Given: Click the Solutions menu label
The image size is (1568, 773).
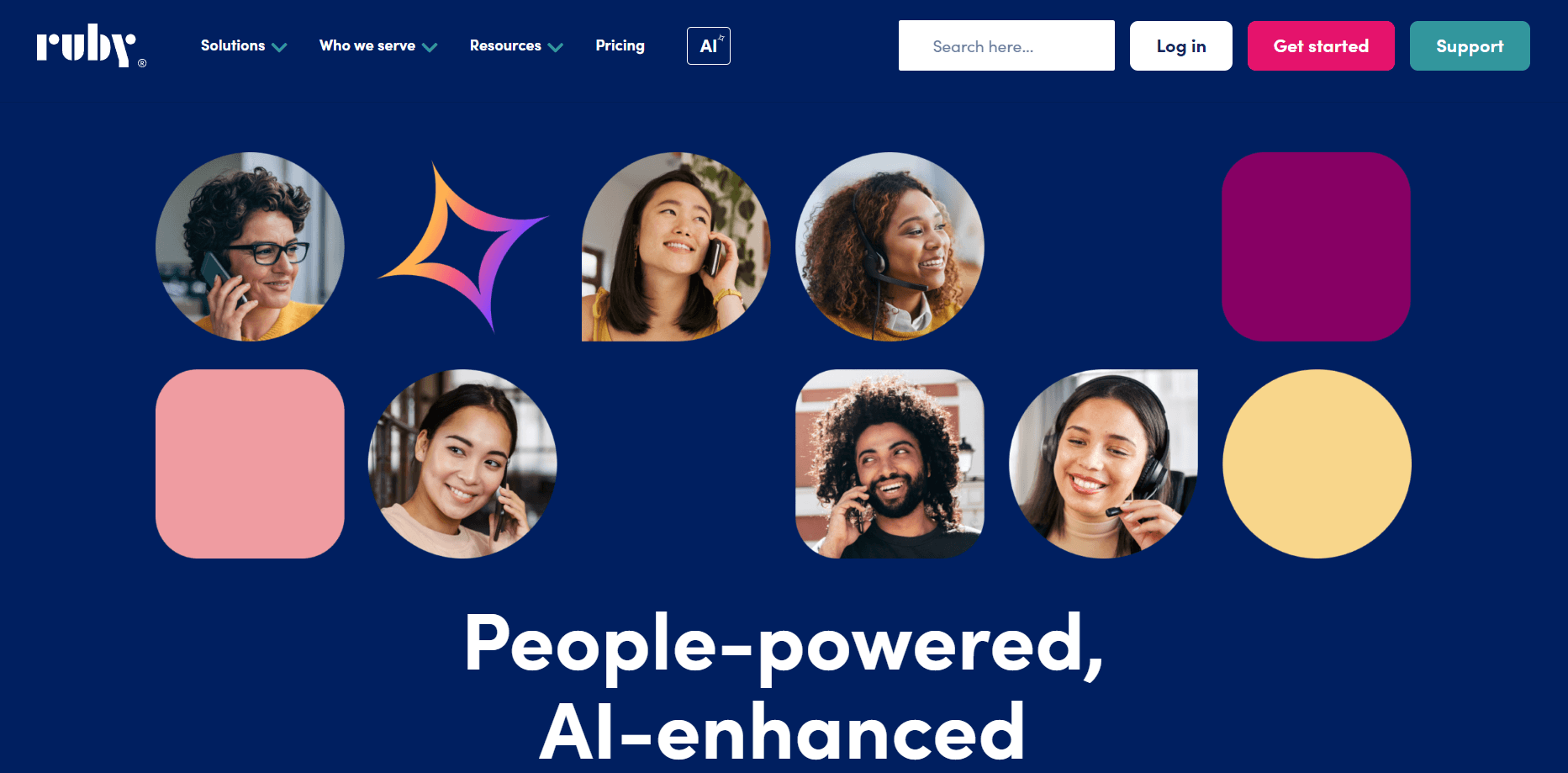Looking at the screenshot, I should pyautogui.click(x=233, y=45).
